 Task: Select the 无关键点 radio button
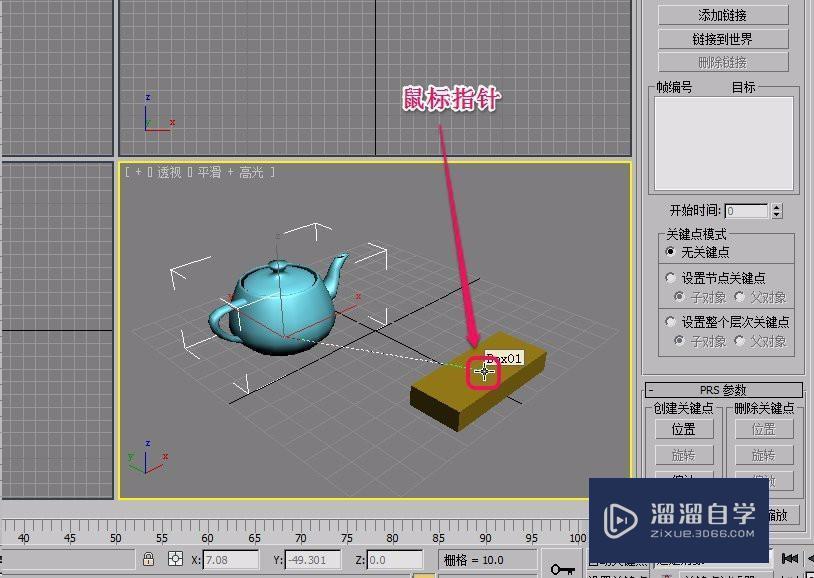click(x=670, y=251)
